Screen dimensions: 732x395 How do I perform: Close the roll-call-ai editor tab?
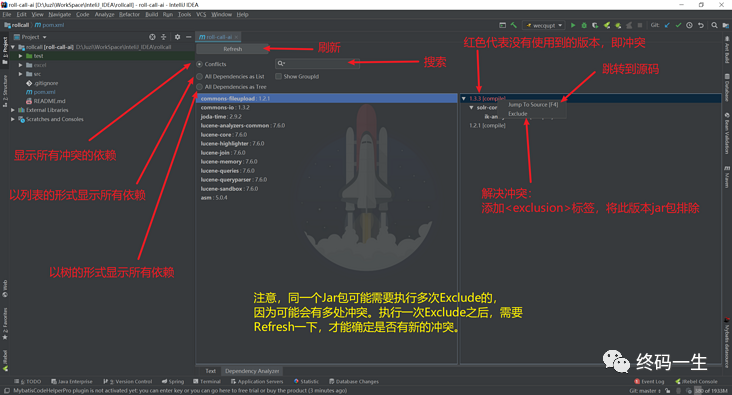click(x=237, y=37)
